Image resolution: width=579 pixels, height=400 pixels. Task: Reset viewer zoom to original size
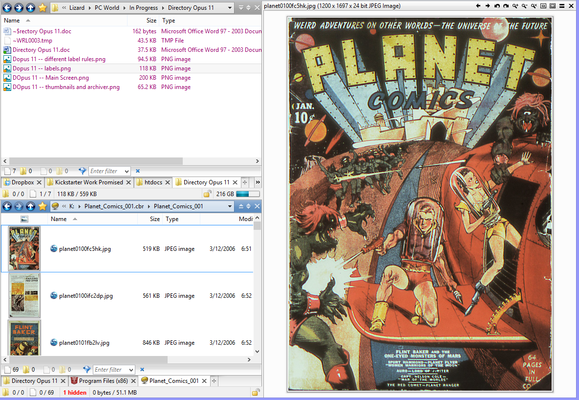(534, 6)
